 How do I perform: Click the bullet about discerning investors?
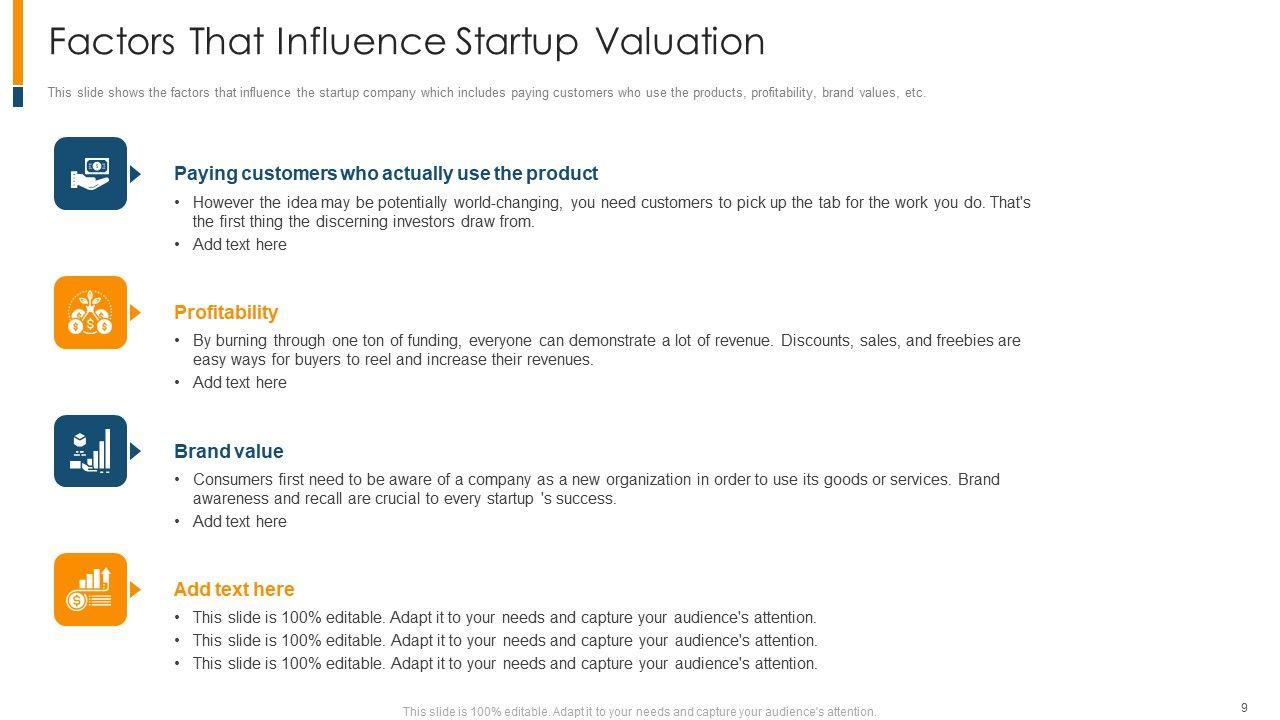(611, 212)
